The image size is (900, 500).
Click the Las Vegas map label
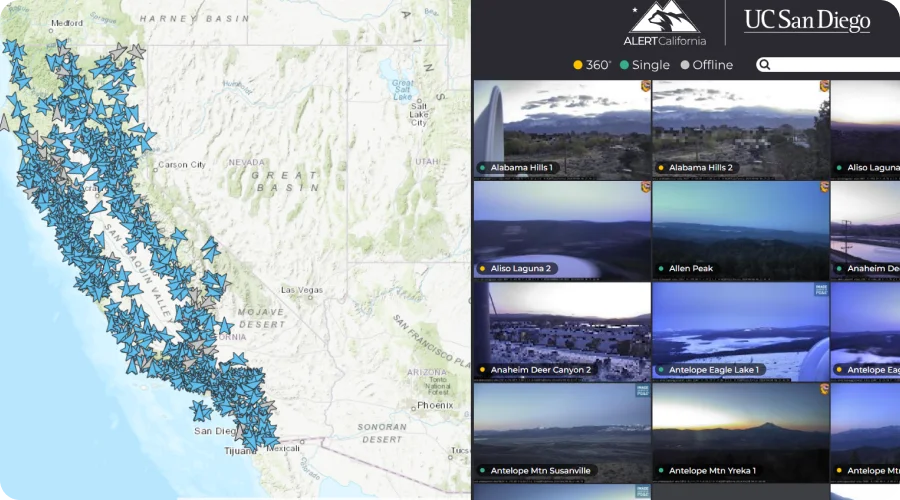[x=301, y=290]
